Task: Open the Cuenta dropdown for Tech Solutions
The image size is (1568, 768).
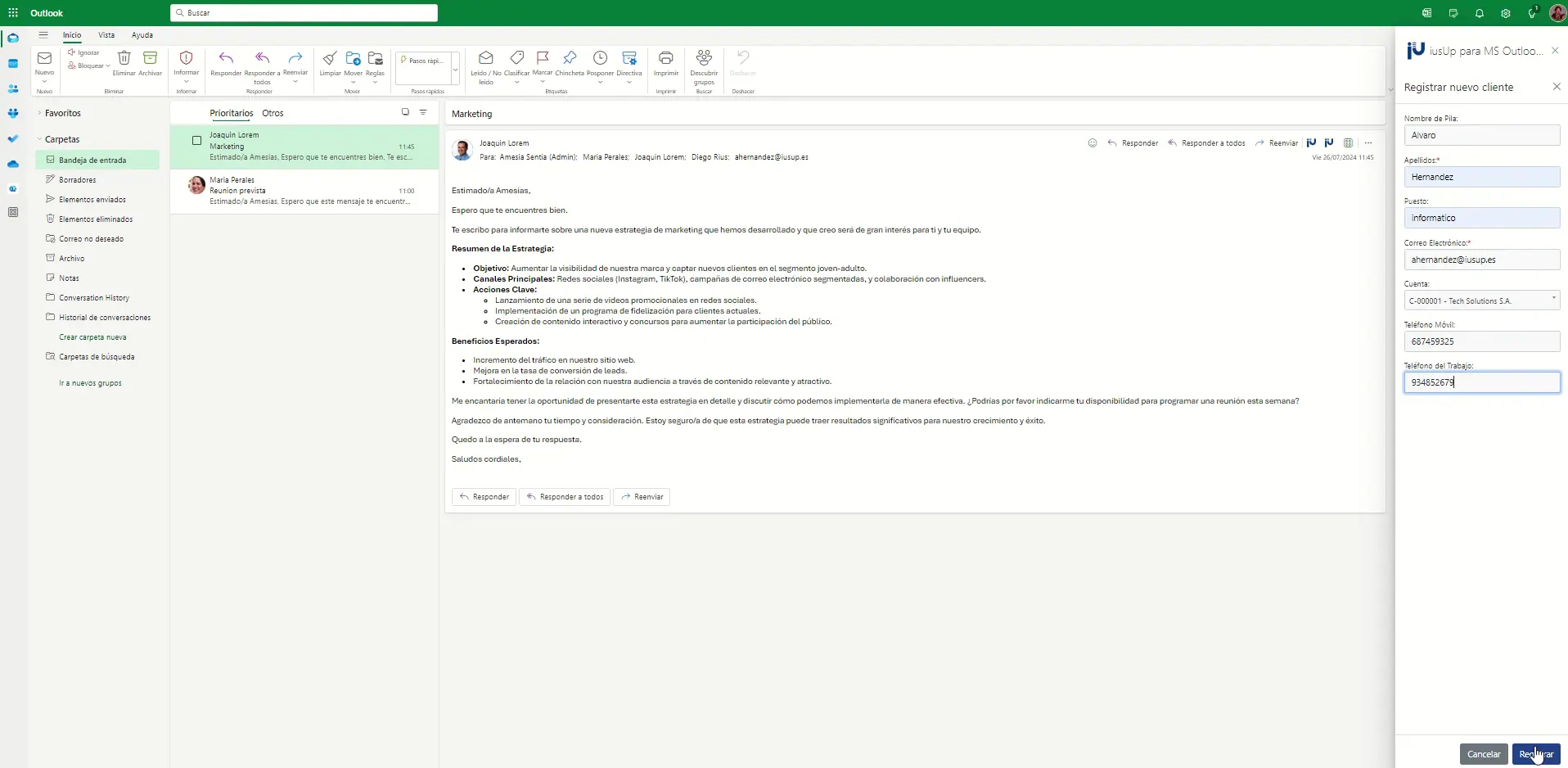Action: (1553, 300)
